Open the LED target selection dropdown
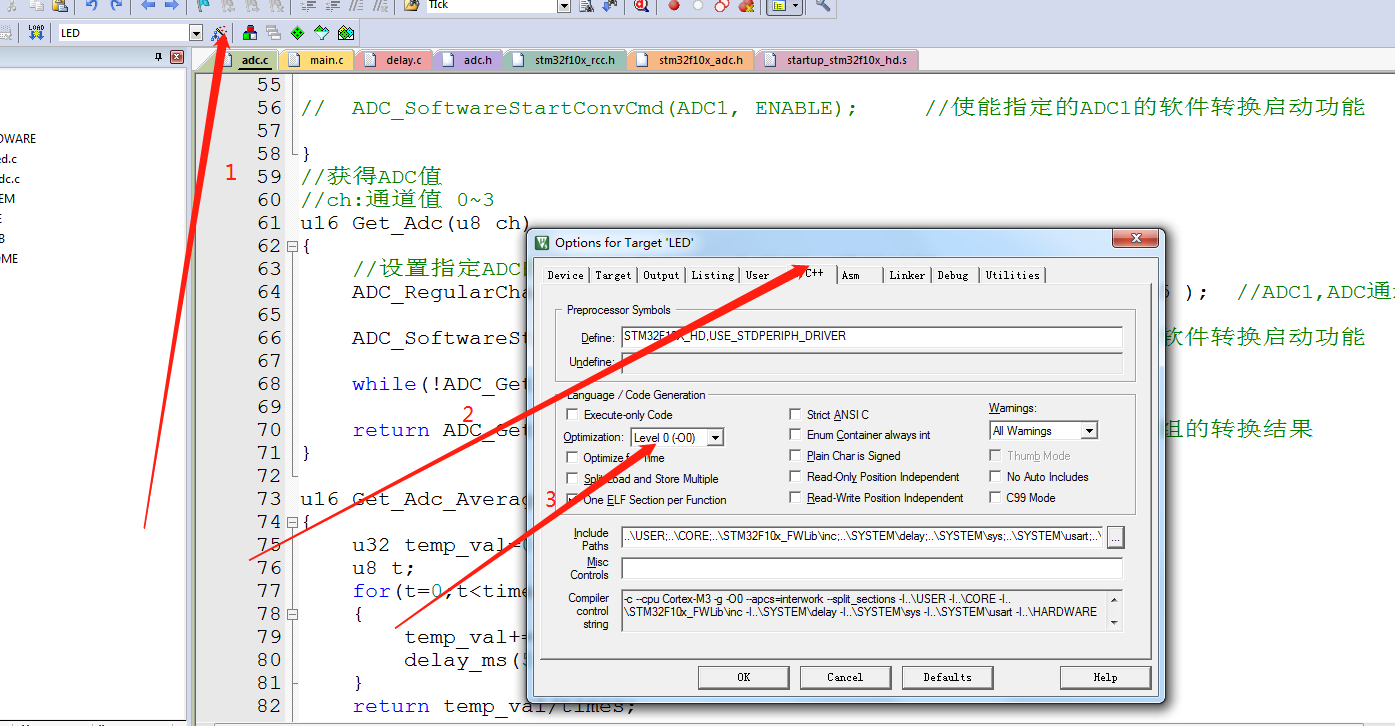The height and width of the screenshot is (726, 1395). 196,32
